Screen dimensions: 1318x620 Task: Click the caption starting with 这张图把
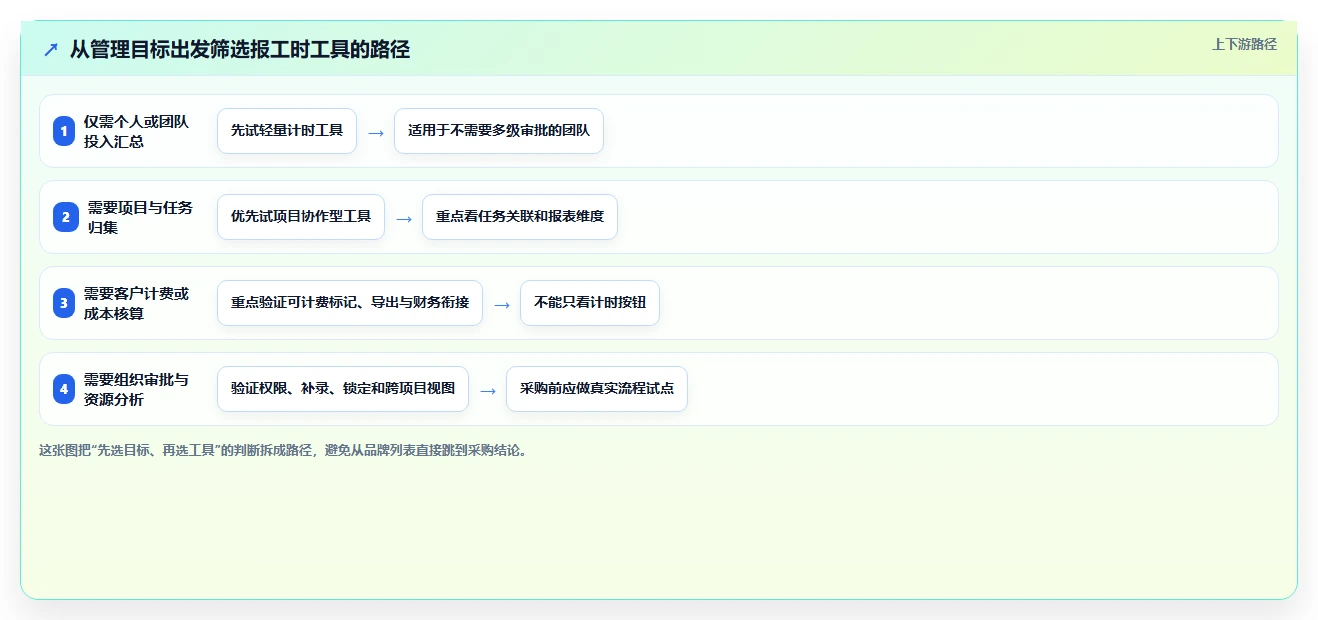coord(283,450)
